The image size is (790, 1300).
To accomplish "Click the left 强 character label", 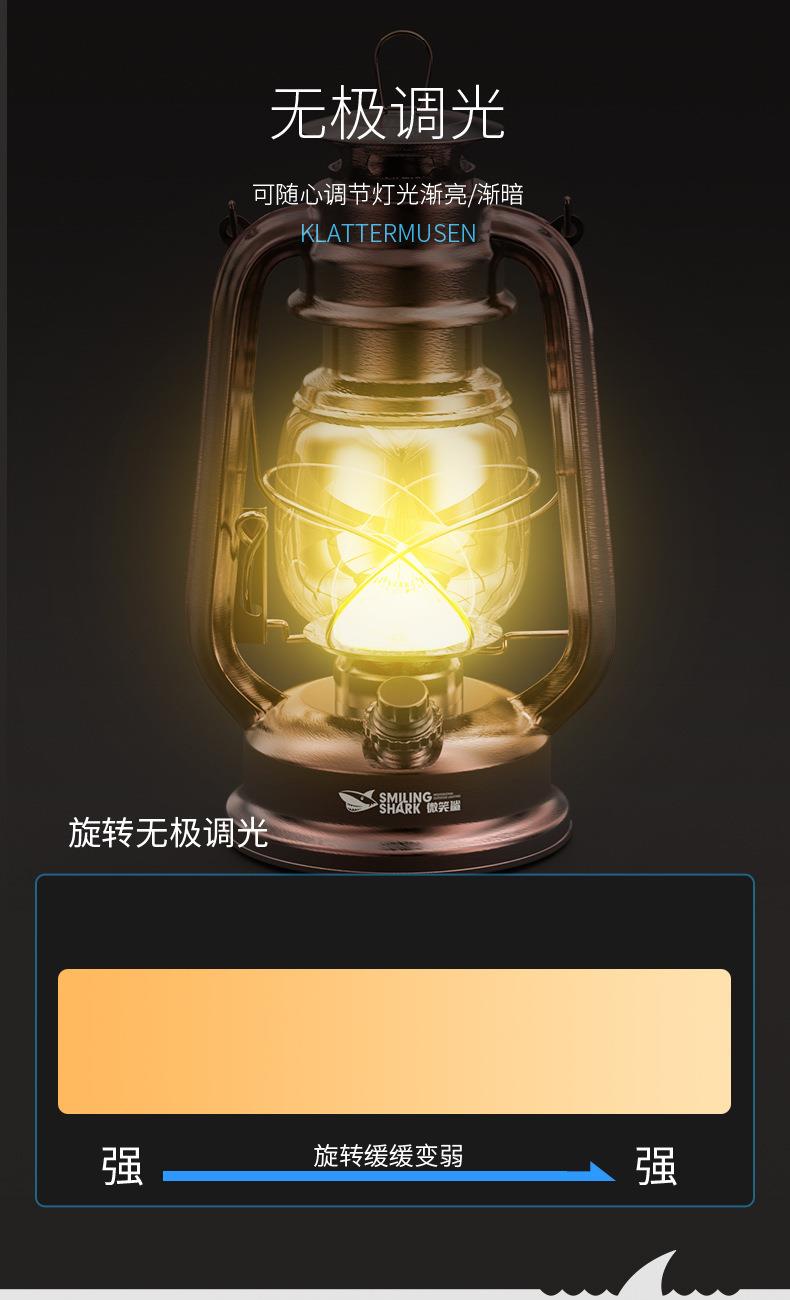I will (x=122, y=1166).
